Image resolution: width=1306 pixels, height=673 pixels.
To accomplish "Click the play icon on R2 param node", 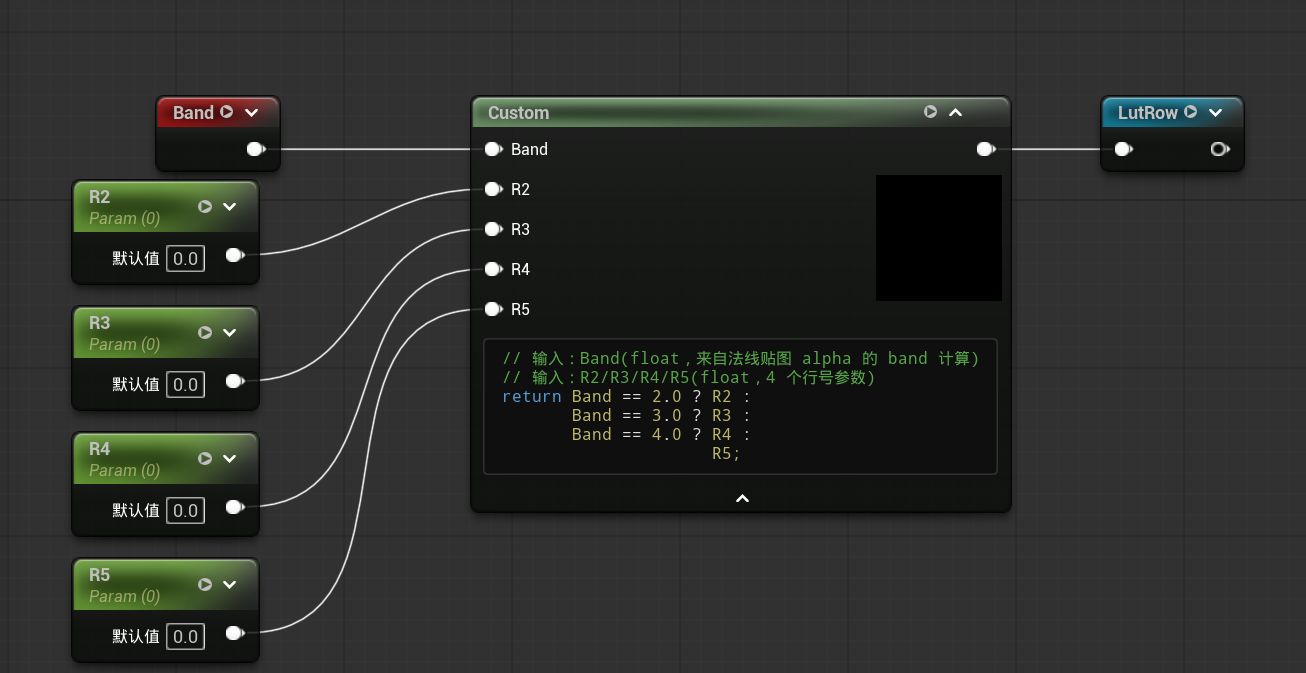I will point(205,207).
